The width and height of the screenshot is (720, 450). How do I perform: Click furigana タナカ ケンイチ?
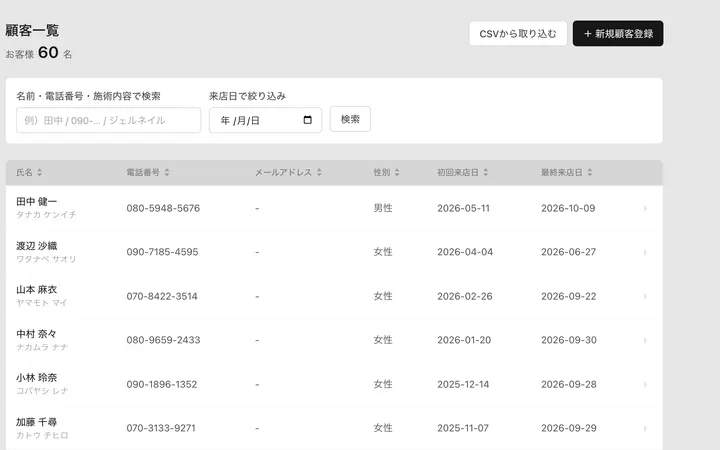46,214
